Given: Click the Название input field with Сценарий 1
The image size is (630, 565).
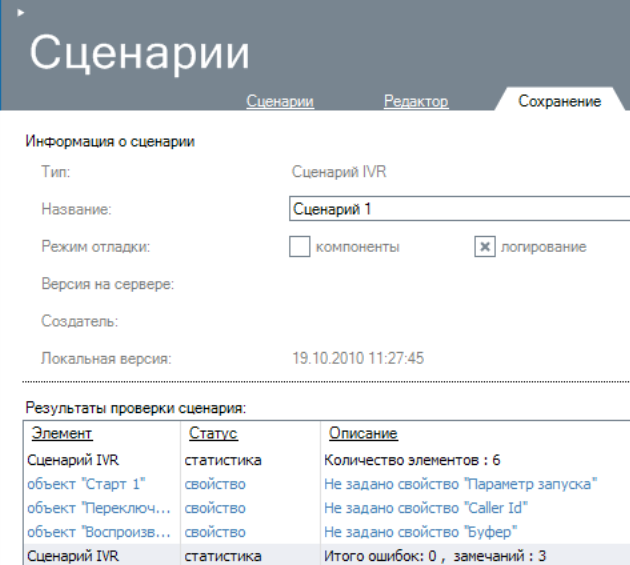Looking at the screenshot, I should click(459, 209).
